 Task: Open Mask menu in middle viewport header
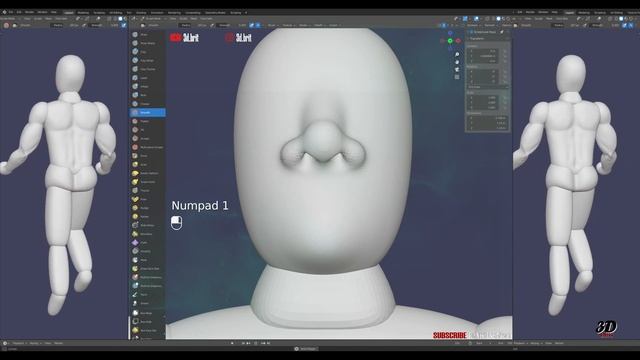click(194, 18)
